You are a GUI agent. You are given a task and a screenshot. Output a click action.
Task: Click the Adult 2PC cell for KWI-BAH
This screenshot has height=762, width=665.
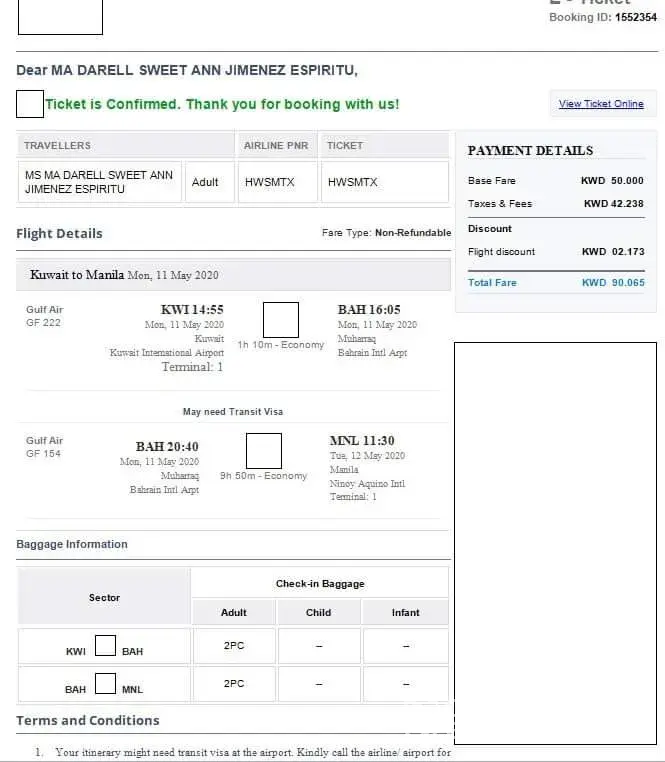(234, 646)
